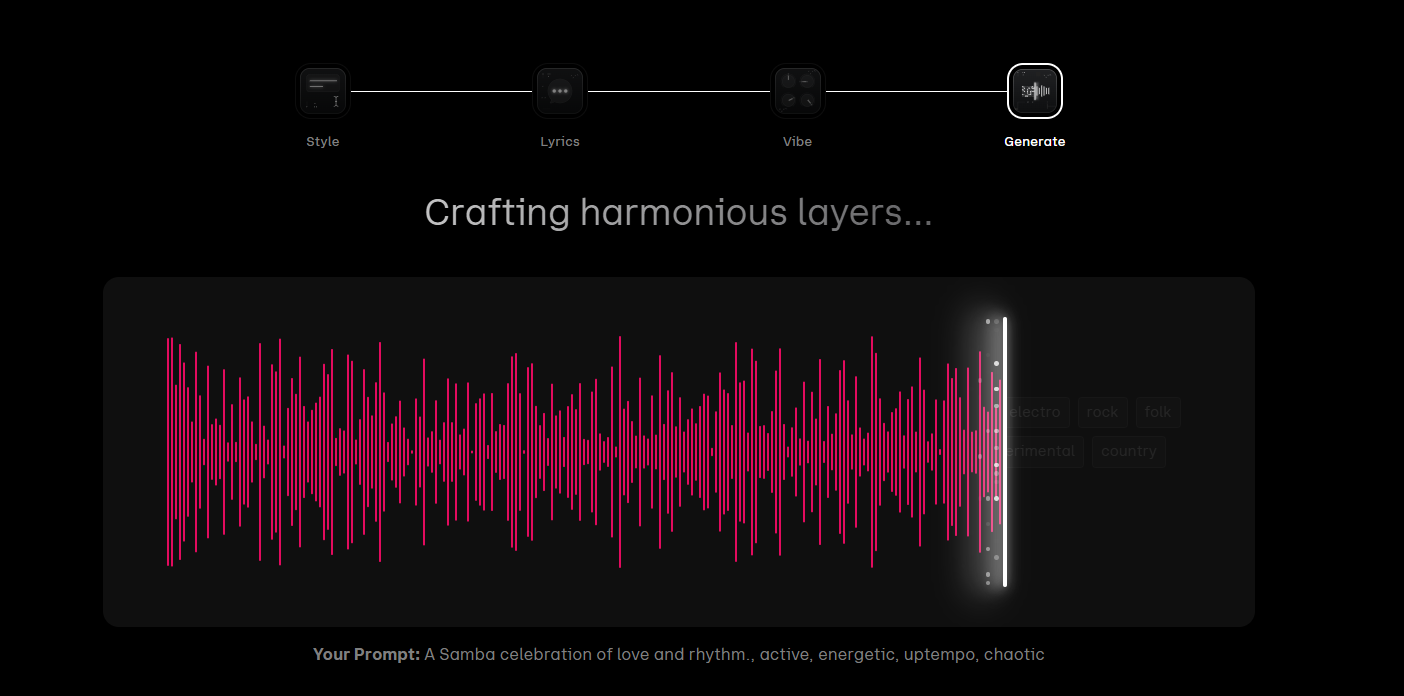
Task: Select the Vibe knobs icon
Action: [x=797, y=91]
